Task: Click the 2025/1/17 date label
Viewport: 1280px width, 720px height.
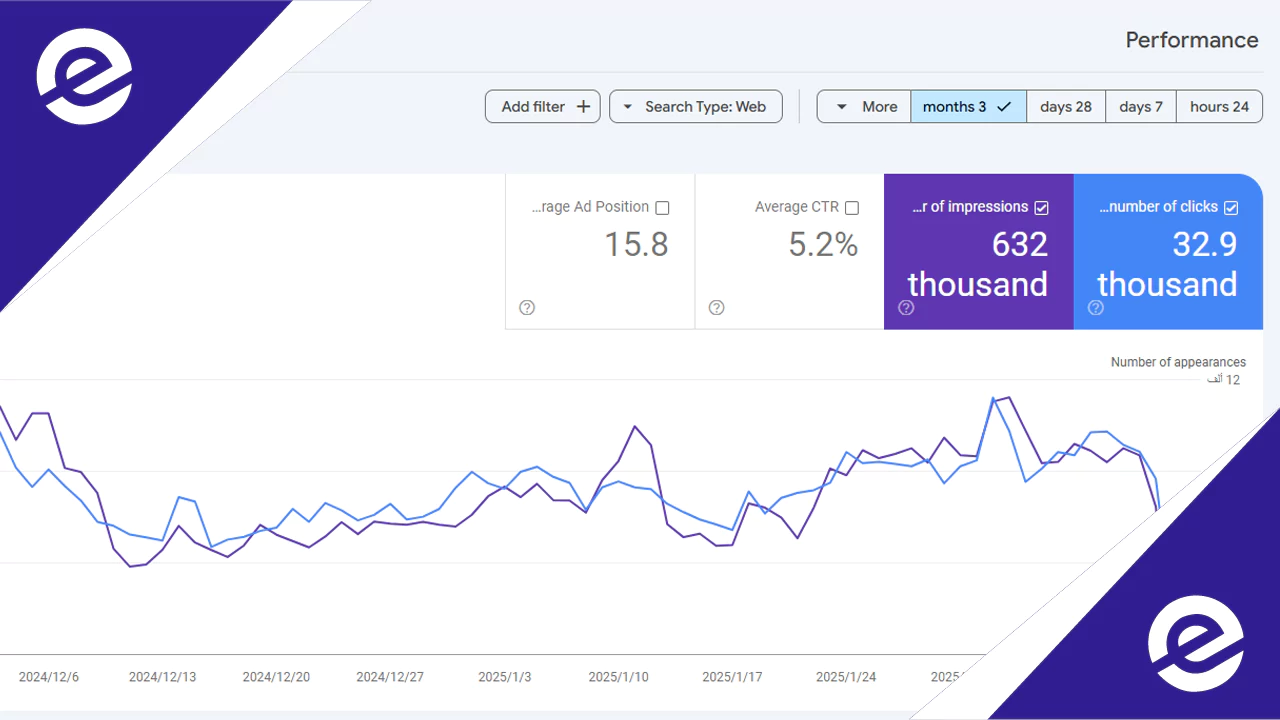Action: (x=732, y=677)
